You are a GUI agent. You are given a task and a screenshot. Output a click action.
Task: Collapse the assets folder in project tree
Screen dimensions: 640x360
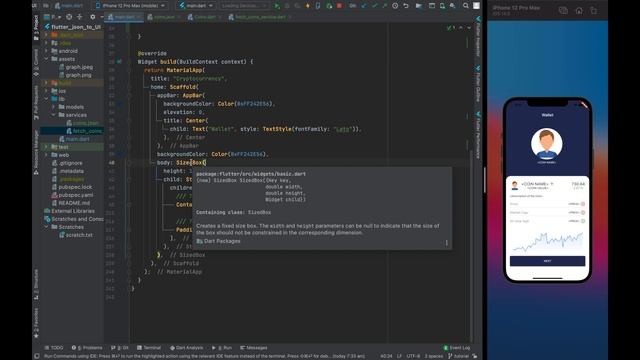[47, 59]
